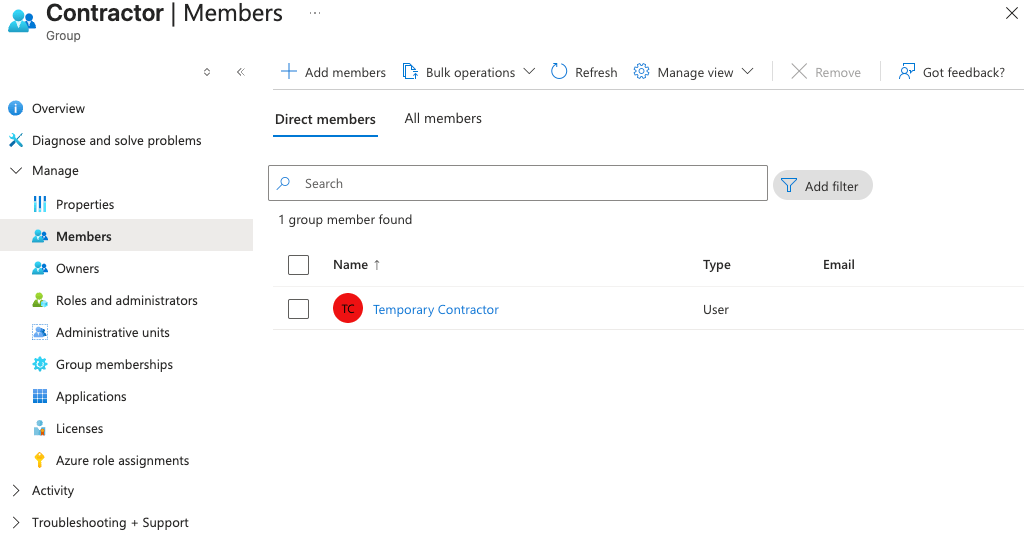1024x542 pixels.
Task: Open Roles and administrators icon
Action: pos(40,301)
